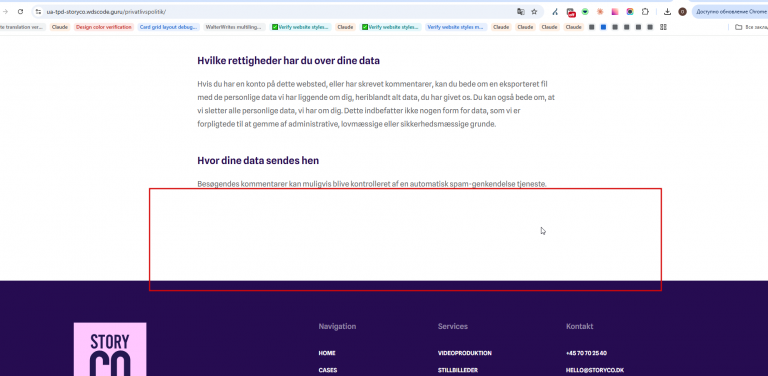Click the pink gradient square extension
The height and width of the screenshot is (376, 768).
pyautogui.click(x=615, y=12)
